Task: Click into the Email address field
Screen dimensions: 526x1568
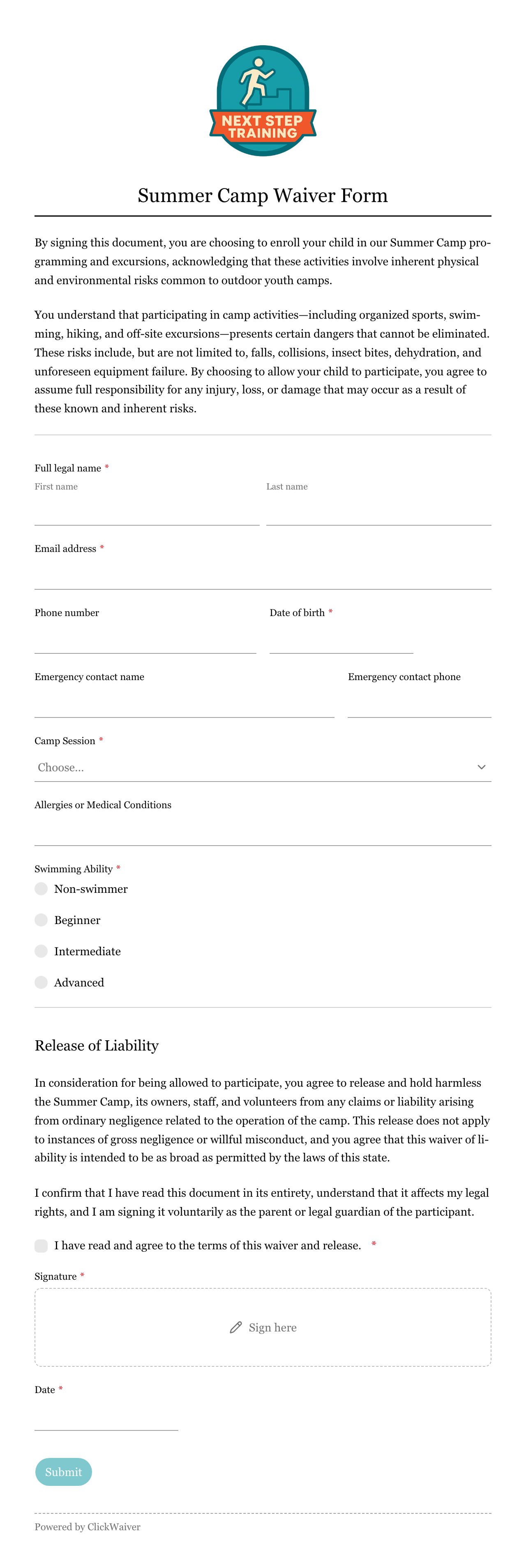Action: (x=263, y=575)
